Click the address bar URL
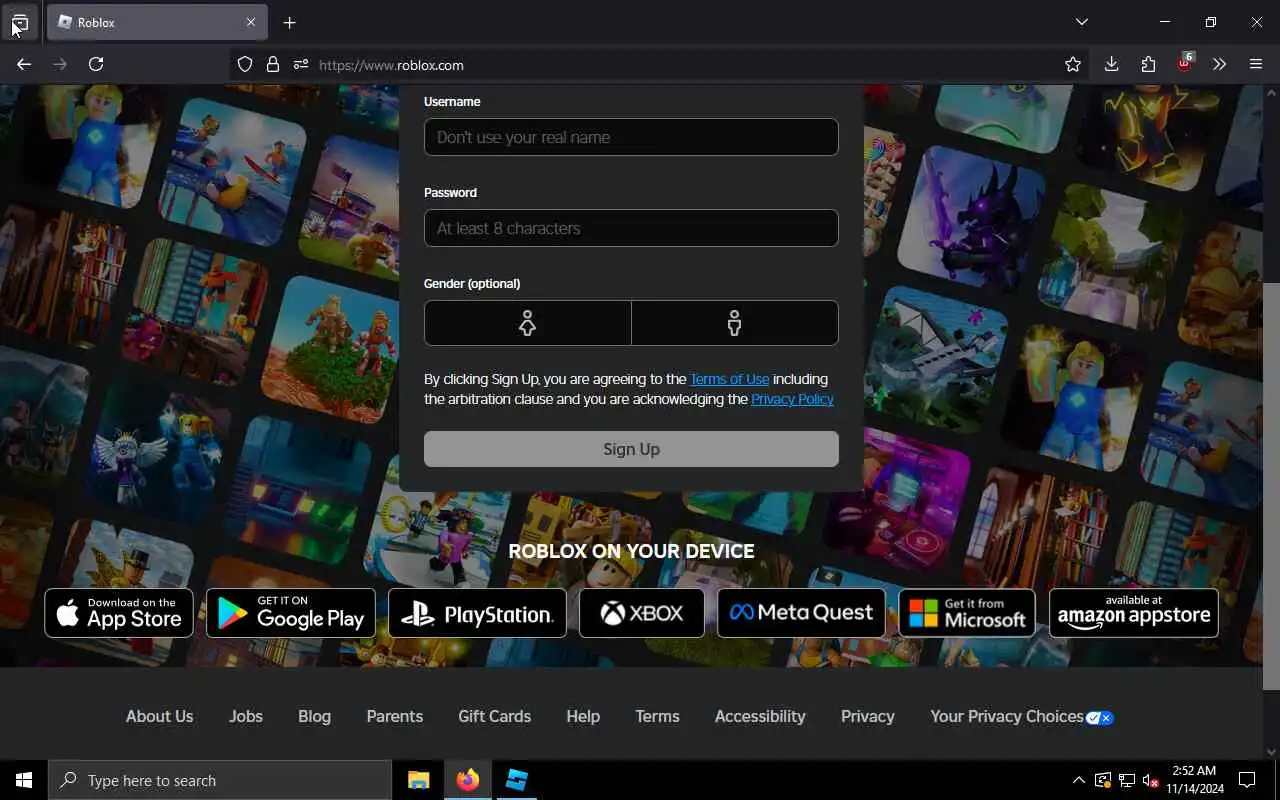The width and height of the screenshot is (1280, 800). point(391,65)
